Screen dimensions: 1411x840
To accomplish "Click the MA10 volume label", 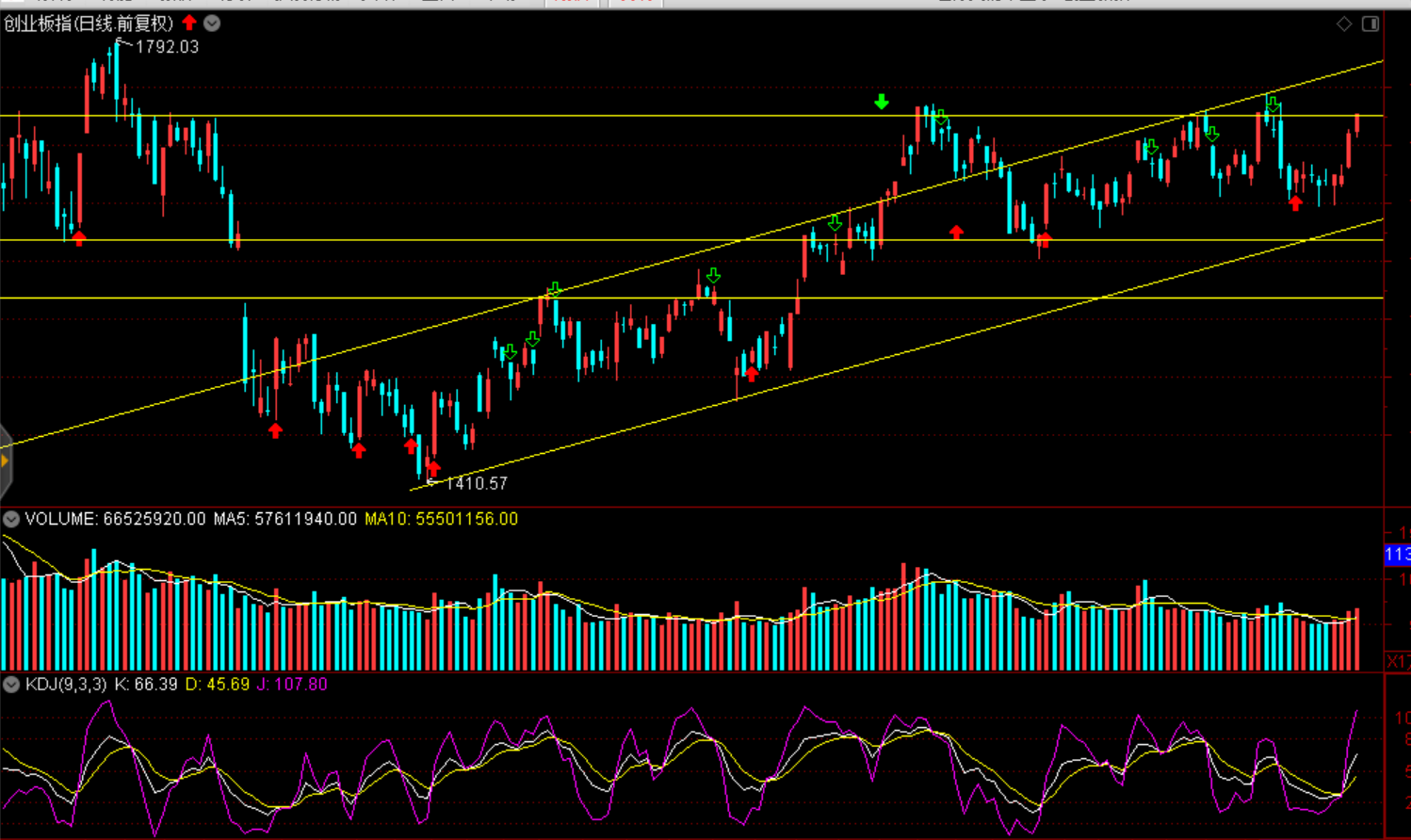I will [441, 519].
